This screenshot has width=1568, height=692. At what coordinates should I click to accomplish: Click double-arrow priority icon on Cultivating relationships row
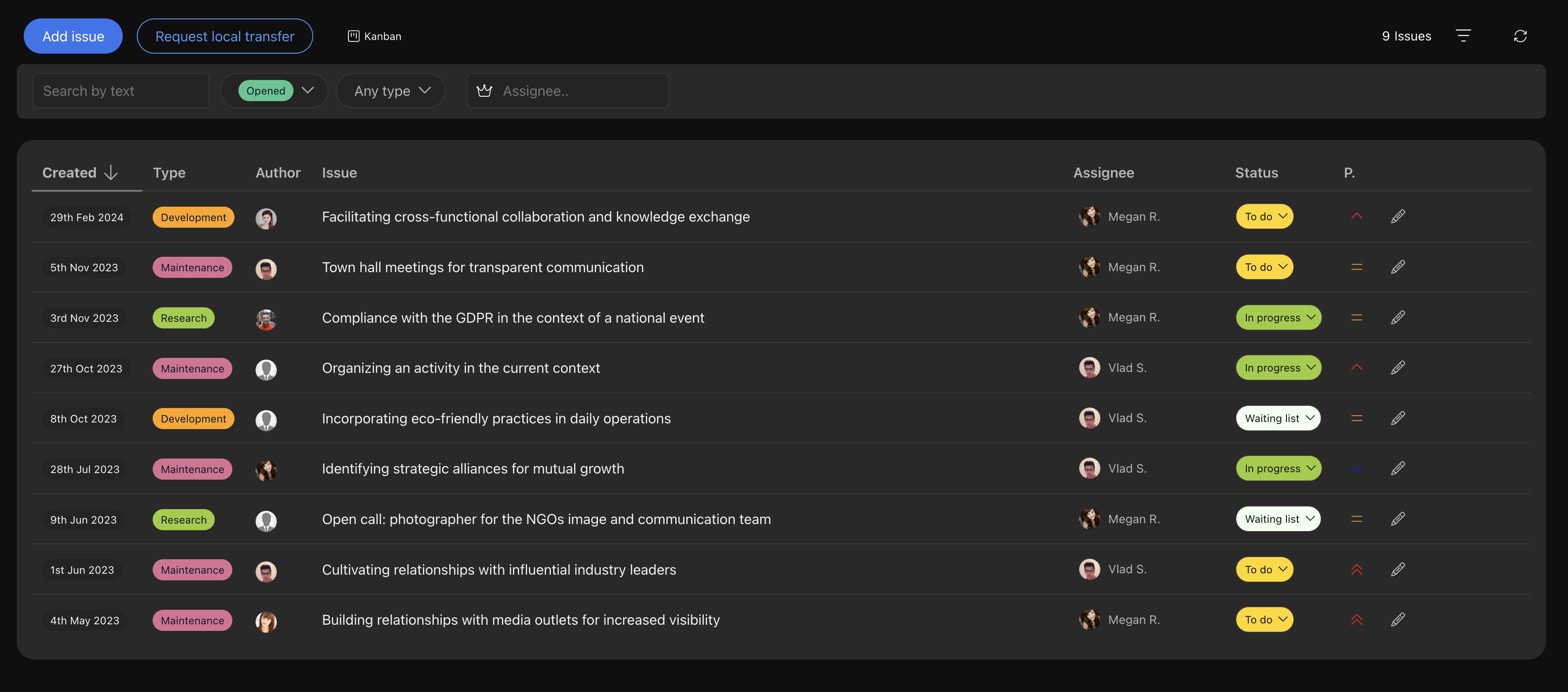[1356, 570]
